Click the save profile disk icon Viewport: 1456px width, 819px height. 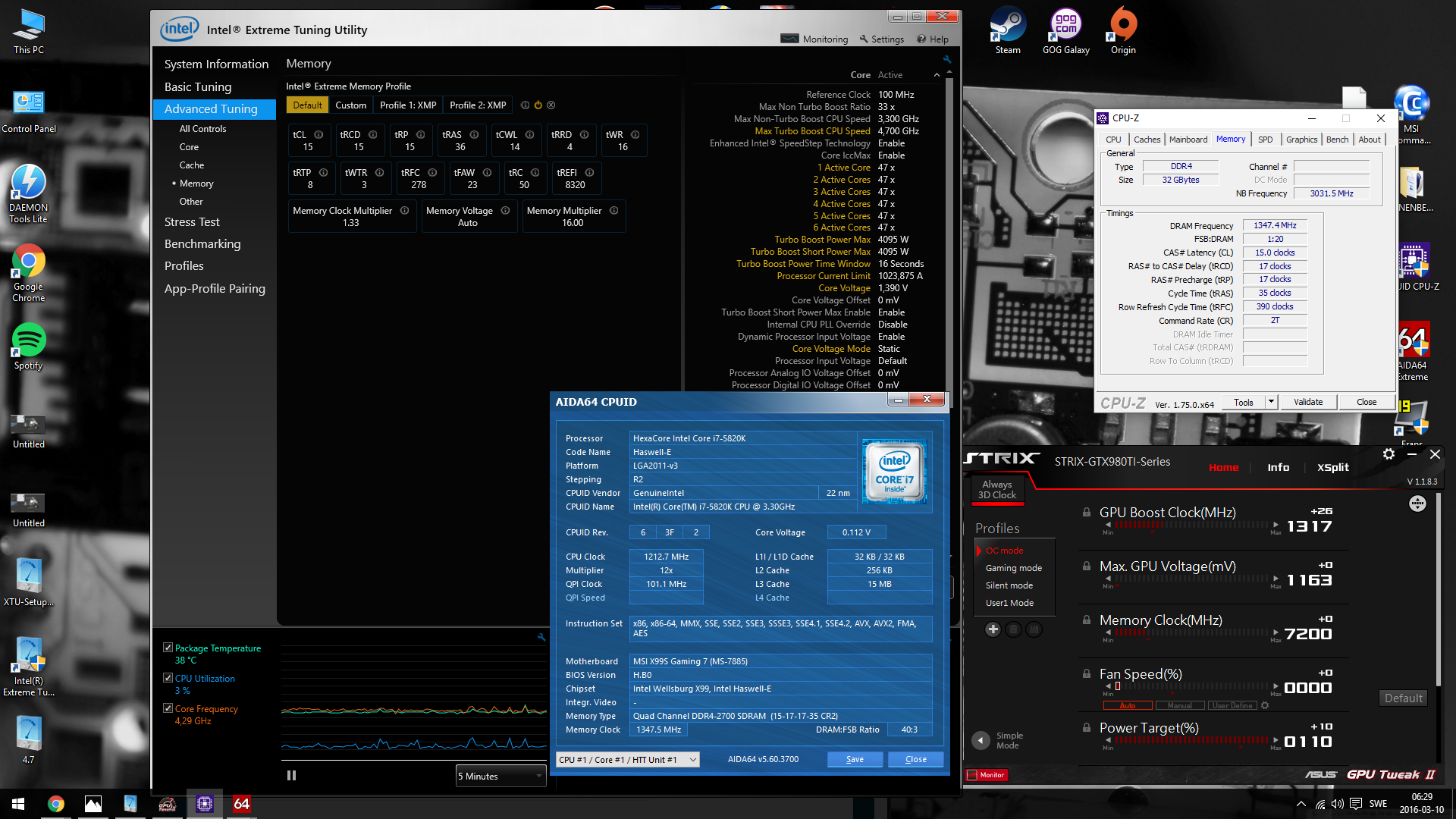coord(1034,629)
